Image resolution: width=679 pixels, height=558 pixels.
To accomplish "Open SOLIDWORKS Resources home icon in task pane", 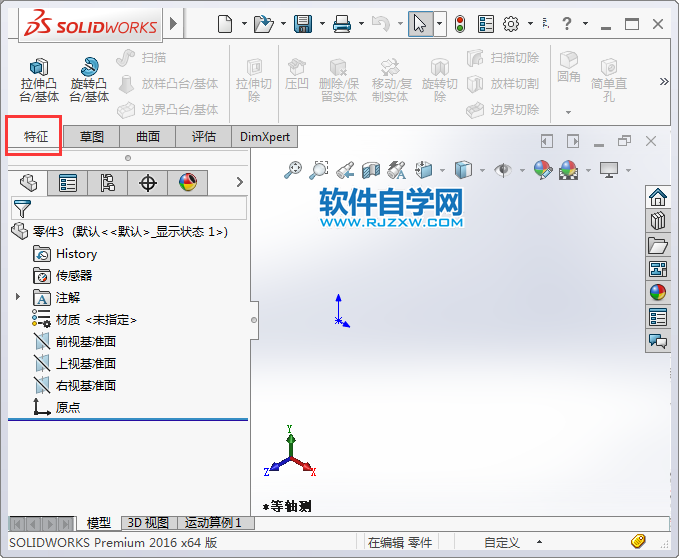I will [658, 197].
